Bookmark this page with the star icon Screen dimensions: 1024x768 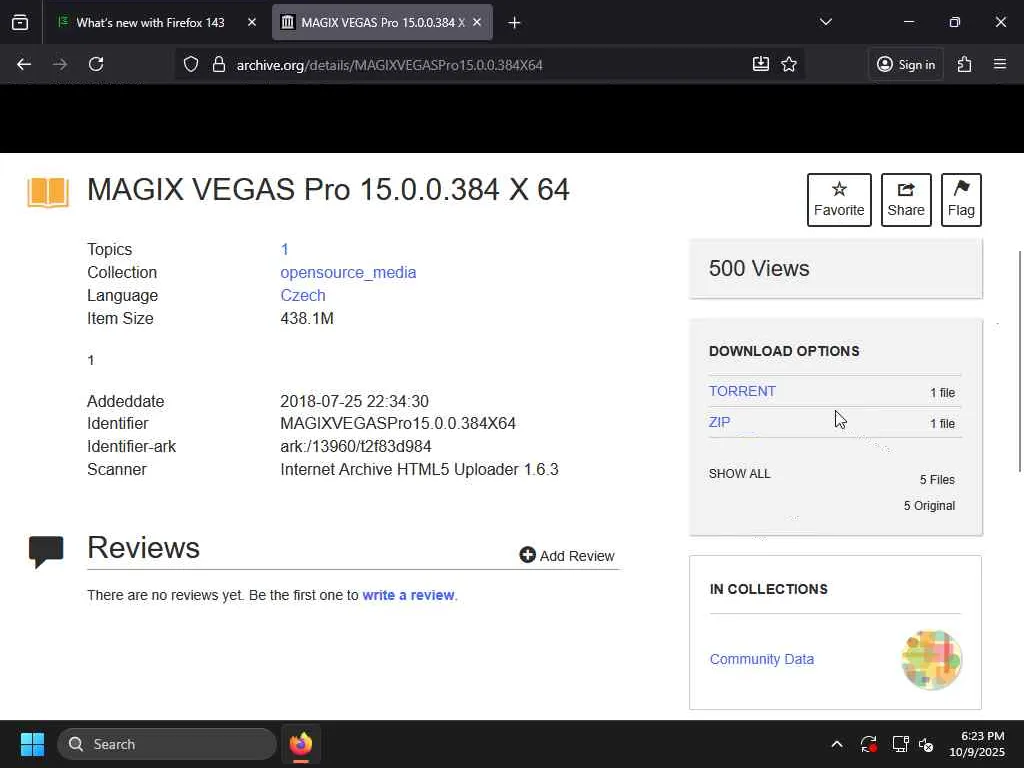coord(789,64)
